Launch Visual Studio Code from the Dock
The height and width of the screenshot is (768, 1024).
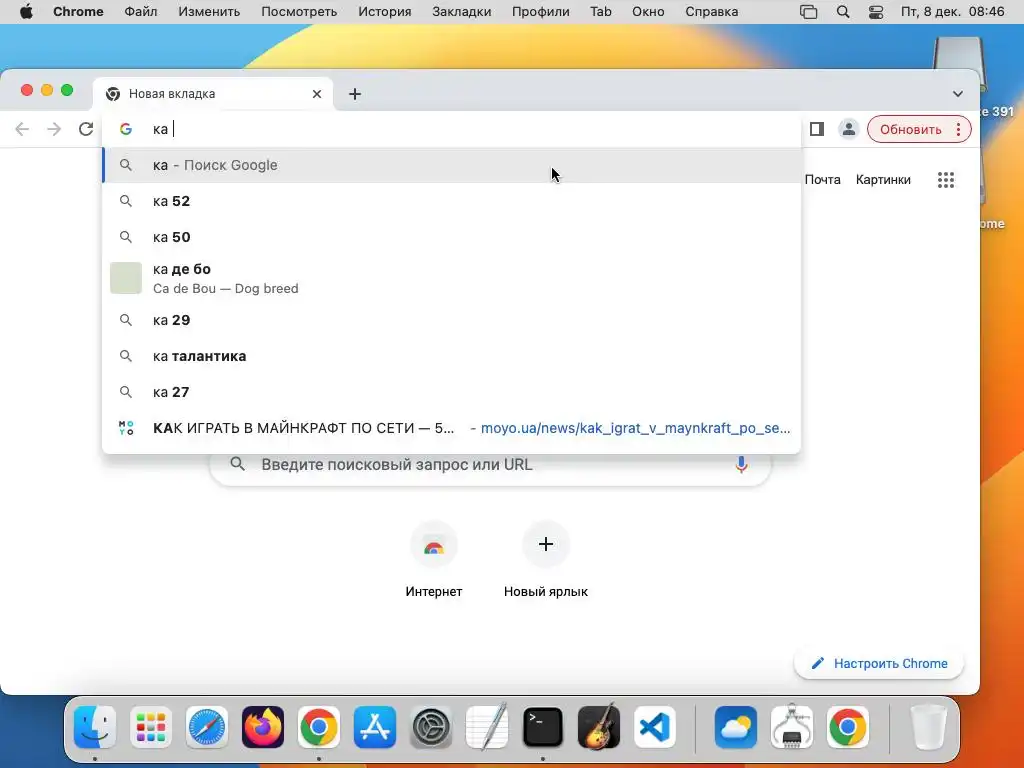(654, 727)
